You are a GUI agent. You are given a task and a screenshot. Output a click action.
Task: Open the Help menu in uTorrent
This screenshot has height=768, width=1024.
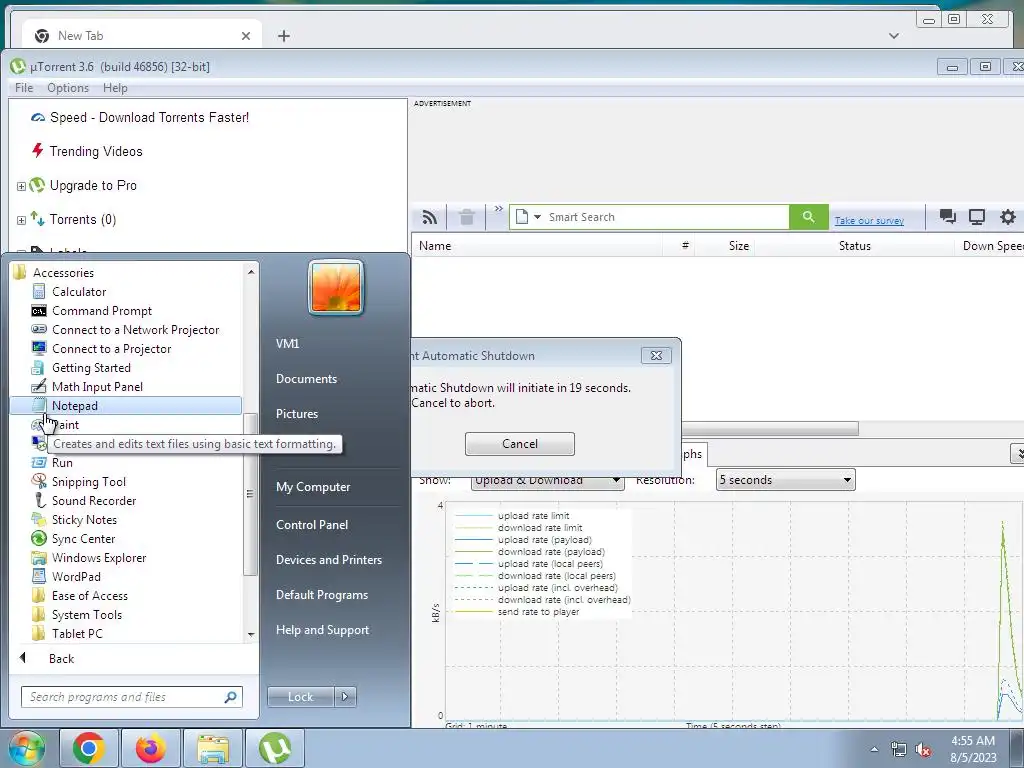(116, 88)
